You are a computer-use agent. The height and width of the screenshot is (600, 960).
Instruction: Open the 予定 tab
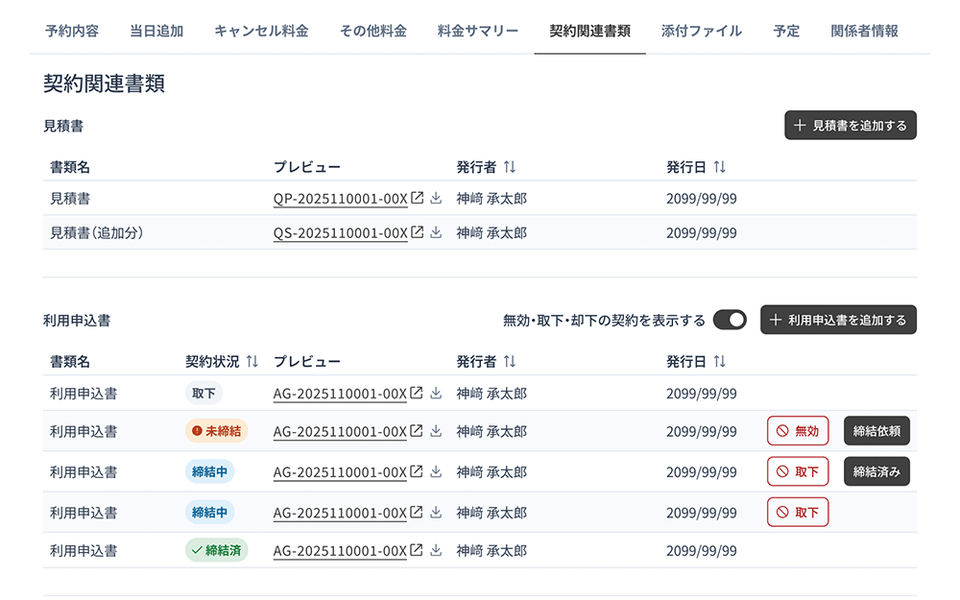click(787, 31)
